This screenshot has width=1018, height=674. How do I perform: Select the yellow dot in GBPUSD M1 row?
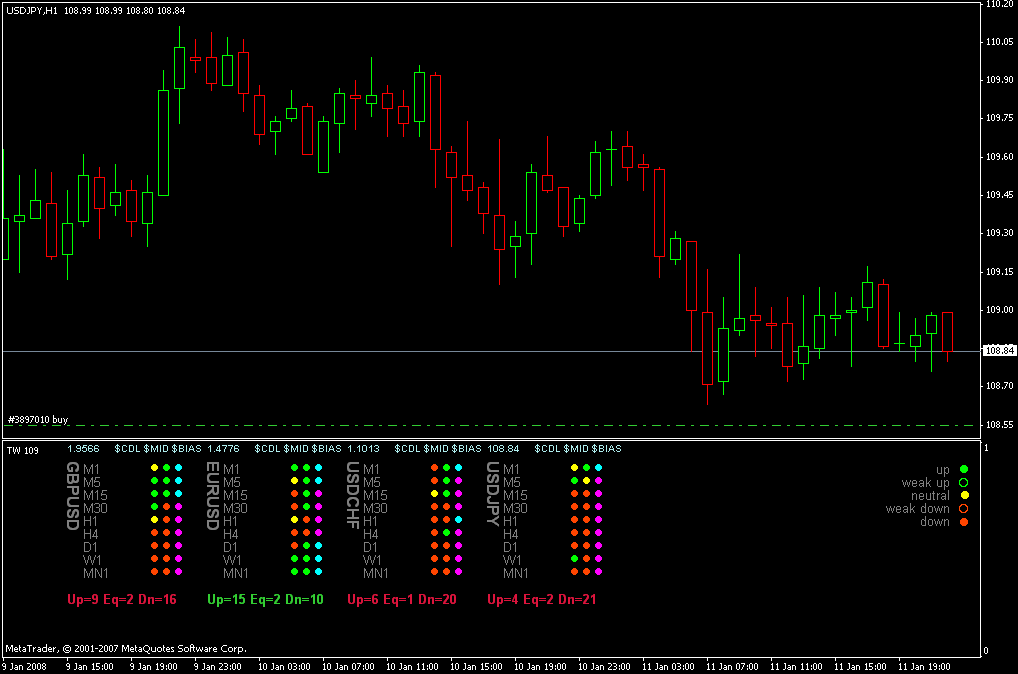154,468
